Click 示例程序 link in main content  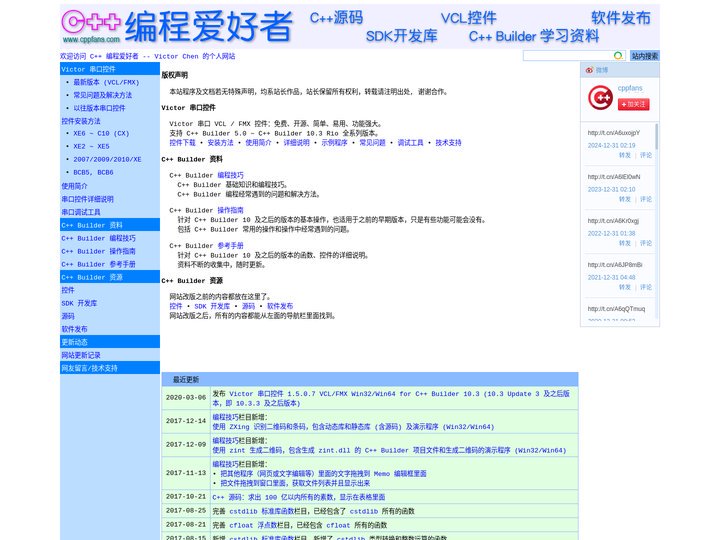334,143
